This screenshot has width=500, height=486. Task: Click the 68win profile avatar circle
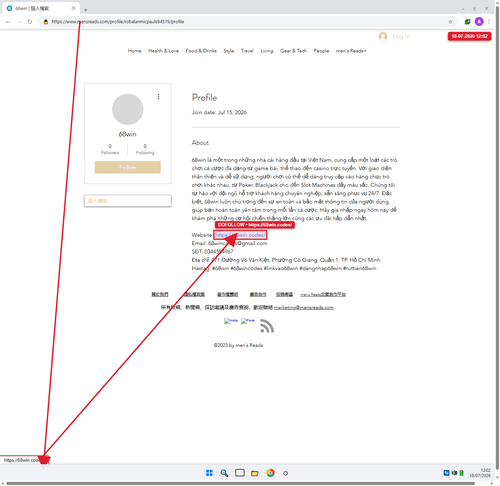pos(128,109)
